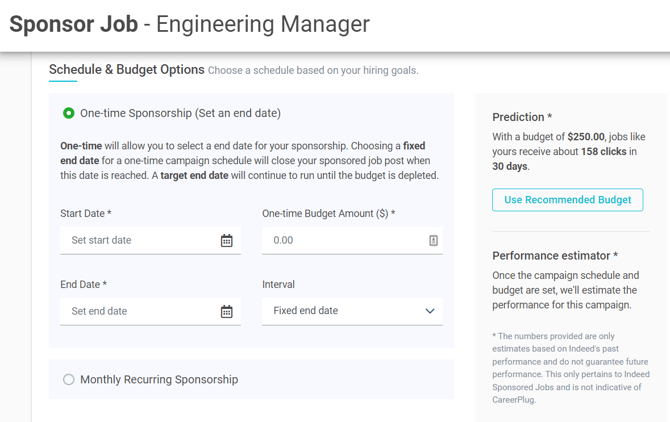Viewport: 670px width, 422px height.
Task: Click the estimates disclaimer footnote text
Action: click(570, 367)
